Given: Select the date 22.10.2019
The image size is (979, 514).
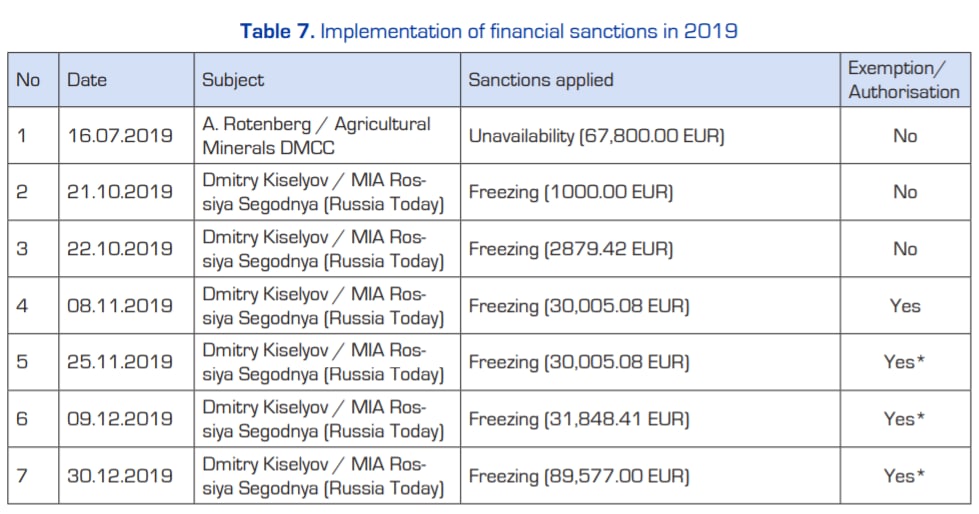Looking at the screenshot, I should tap(120, 249).
